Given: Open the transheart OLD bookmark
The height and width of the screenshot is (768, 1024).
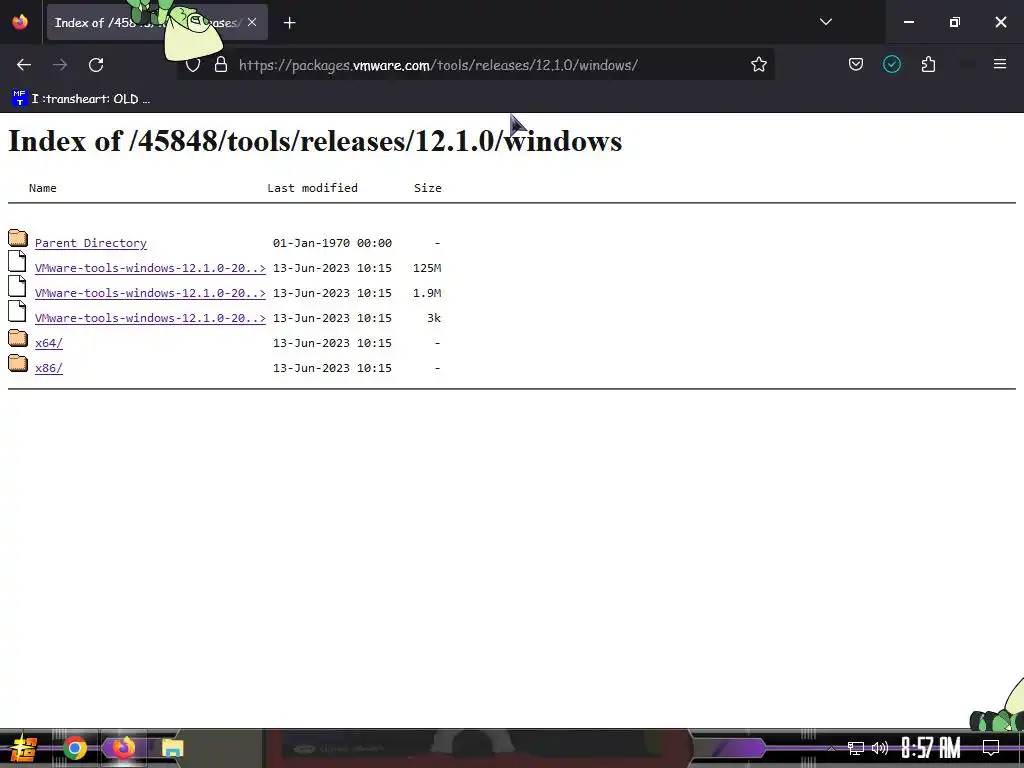Looking at the screenshot, I should pos(82,99).
